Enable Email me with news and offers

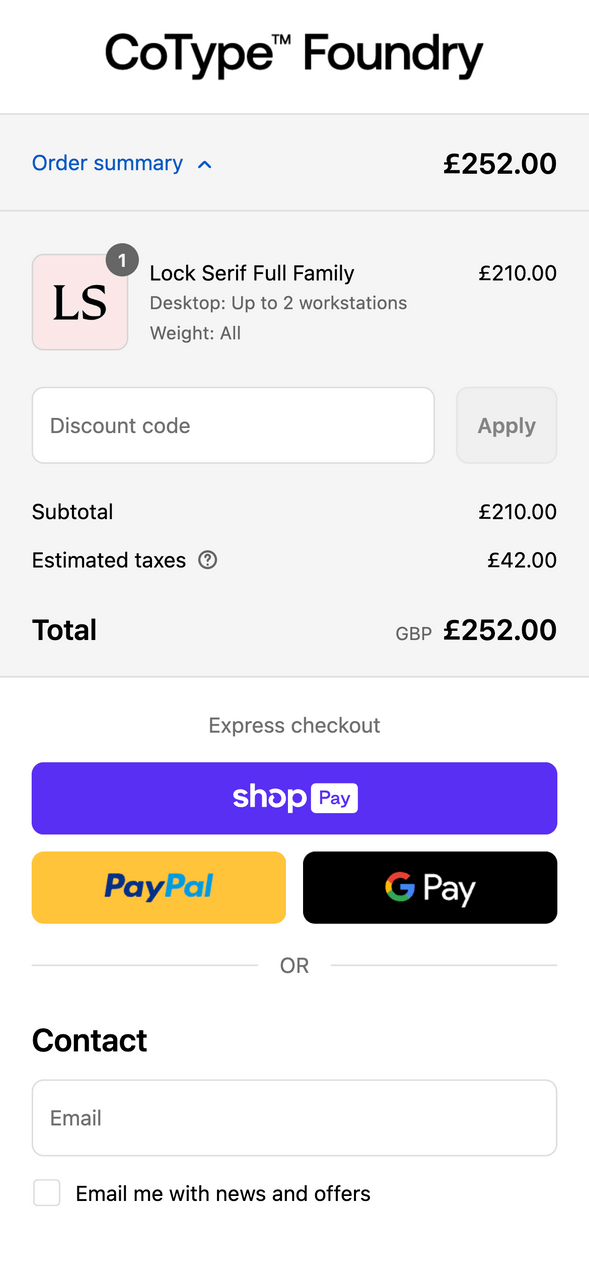(x=47, y=1193)
